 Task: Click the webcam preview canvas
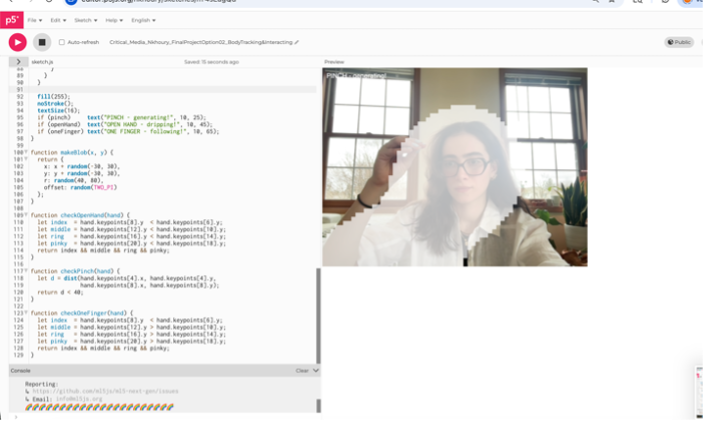coord(455,167)
